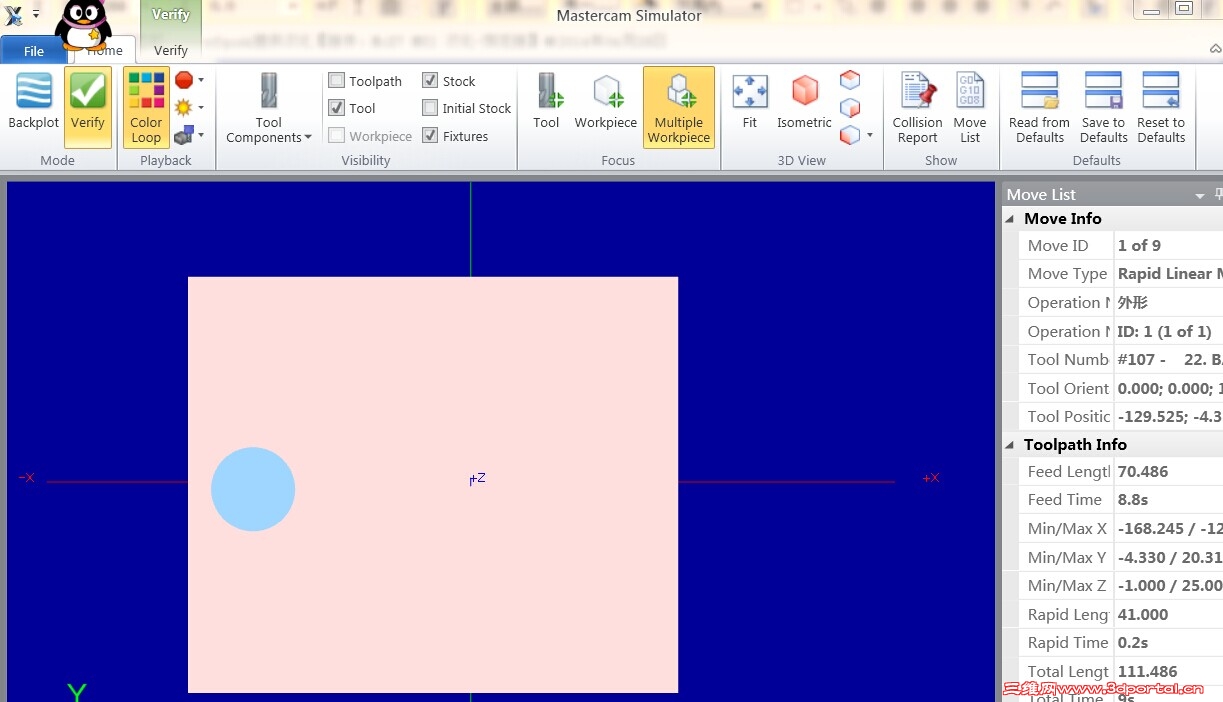
Task: Click the Tool Orientation row value
Action: 1169,389
